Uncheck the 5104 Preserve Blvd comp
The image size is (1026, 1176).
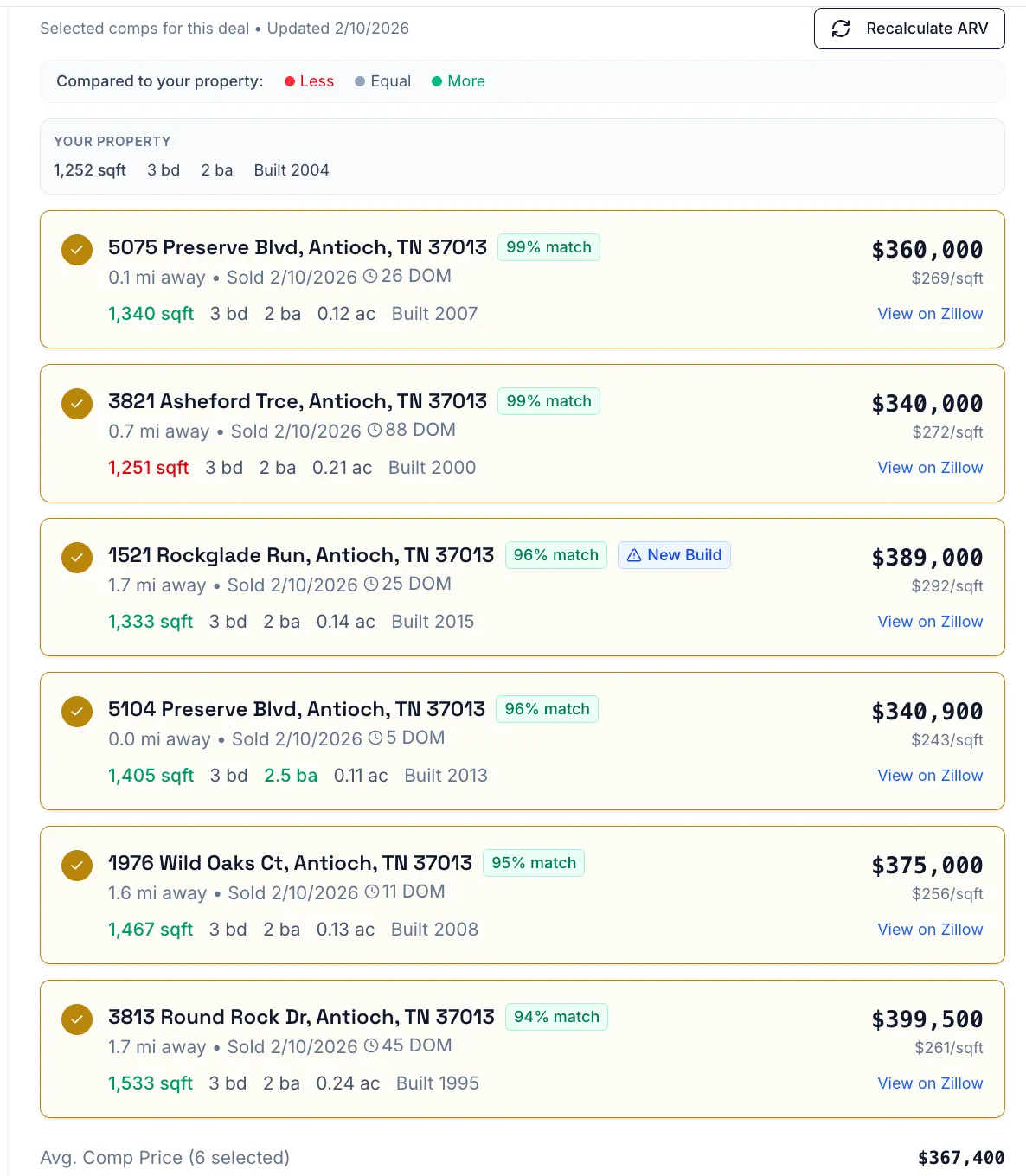tap(77, 712)
